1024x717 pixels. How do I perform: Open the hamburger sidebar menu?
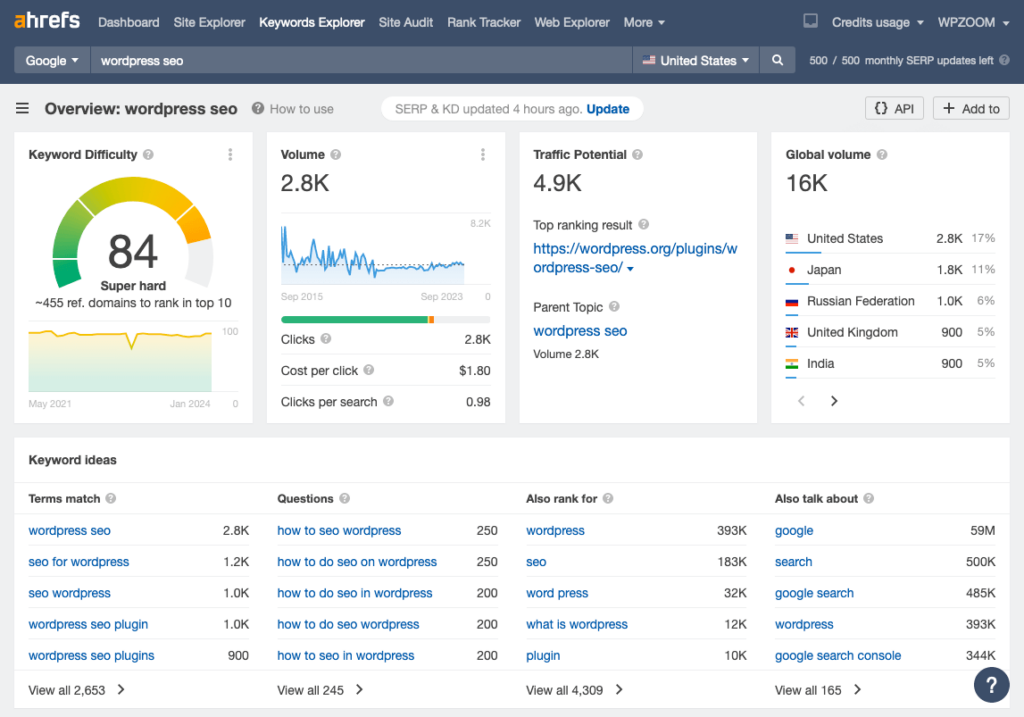22,108
